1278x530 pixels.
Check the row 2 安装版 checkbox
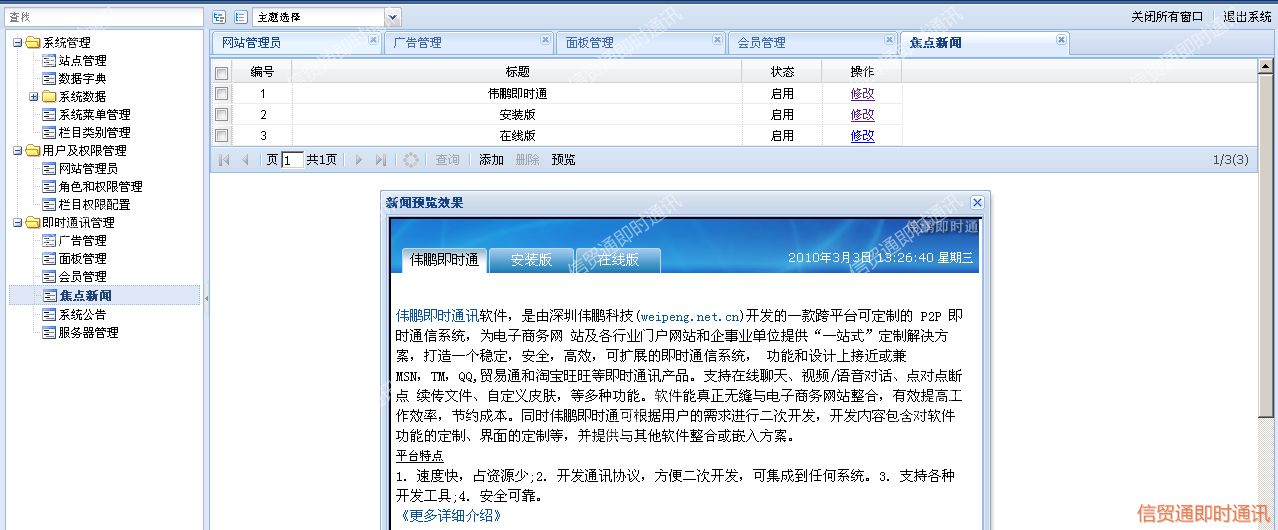(x=222, y=115)
